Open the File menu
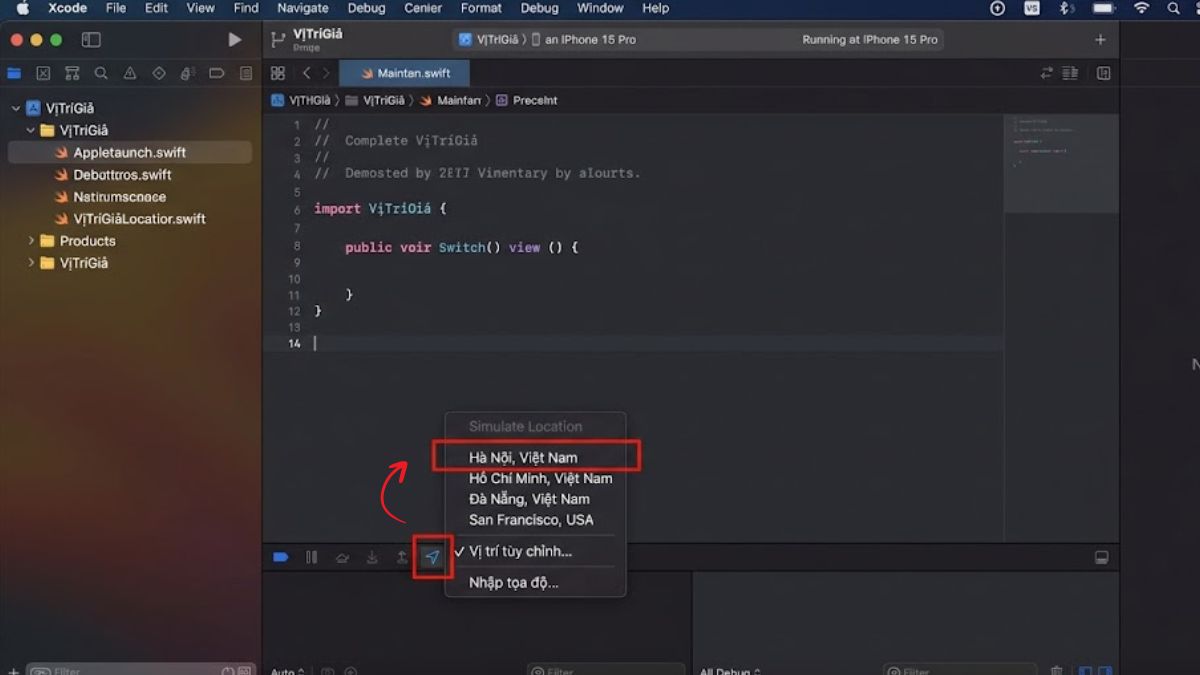 pos(116,8)
